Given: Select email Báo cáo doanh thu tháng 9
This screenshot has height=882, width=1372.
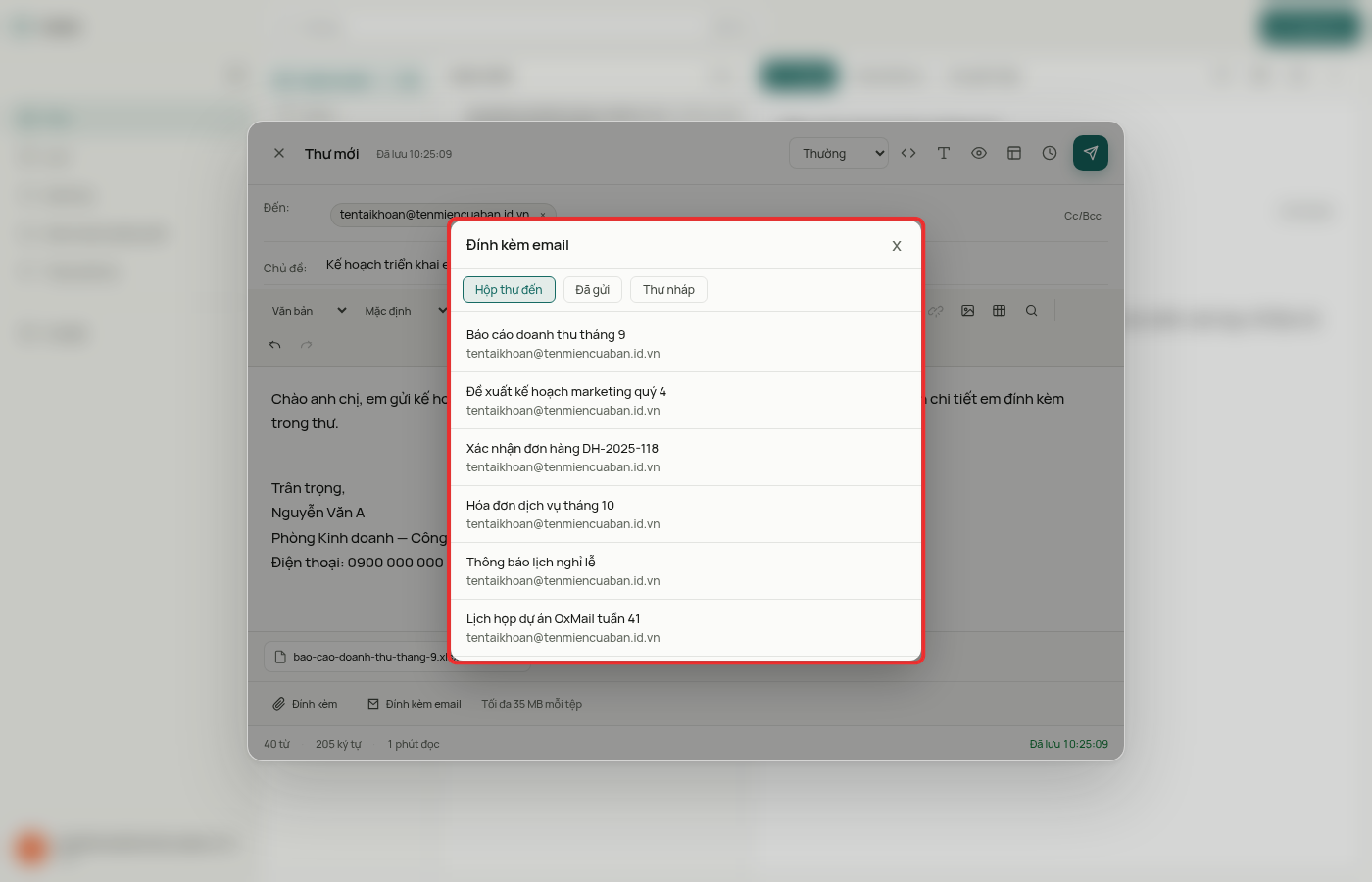Looking at the screenshot, I should (686, 343).
